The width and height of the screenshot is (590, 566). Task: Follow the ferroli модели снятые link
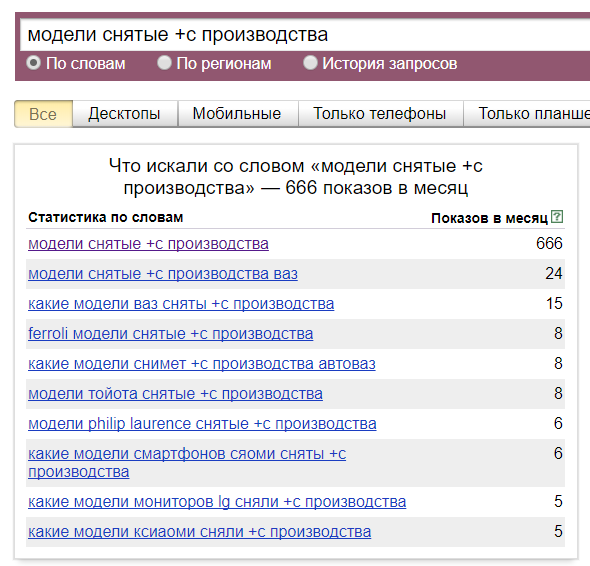click(170, 334)
